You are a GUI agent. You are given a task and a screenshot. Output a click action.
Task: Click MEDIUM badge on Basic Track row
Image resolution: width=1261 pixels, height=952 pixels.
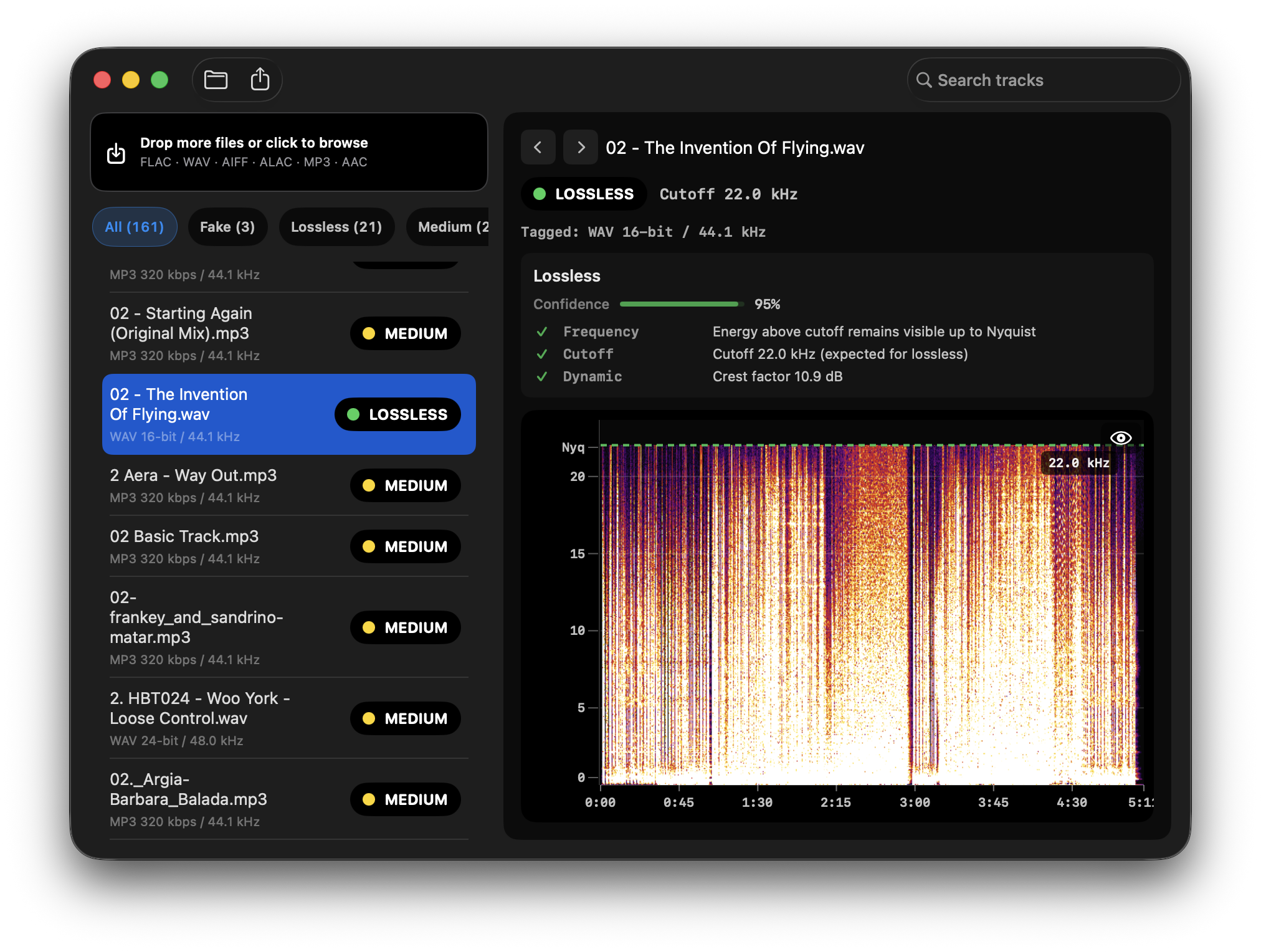406,546
